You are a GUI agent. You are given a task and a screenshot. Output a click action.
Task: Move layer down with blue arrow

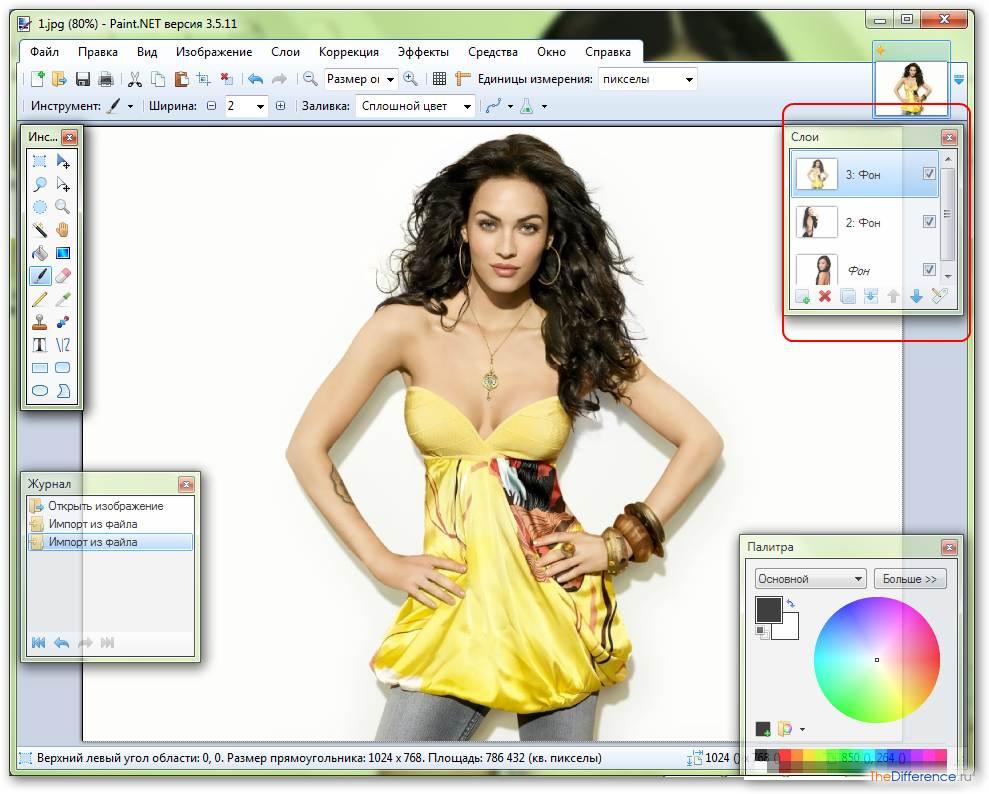[916, 296]
